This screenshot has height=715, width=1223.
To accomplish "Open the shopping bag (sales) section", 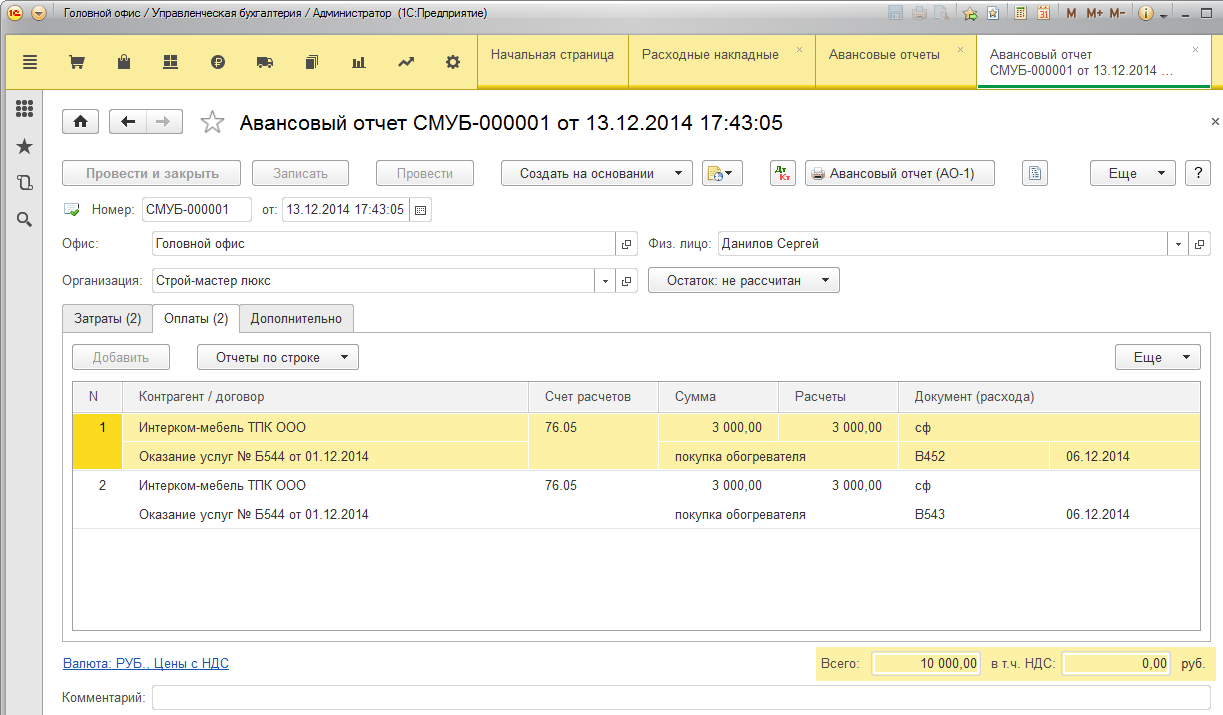I will coord(124,62).
